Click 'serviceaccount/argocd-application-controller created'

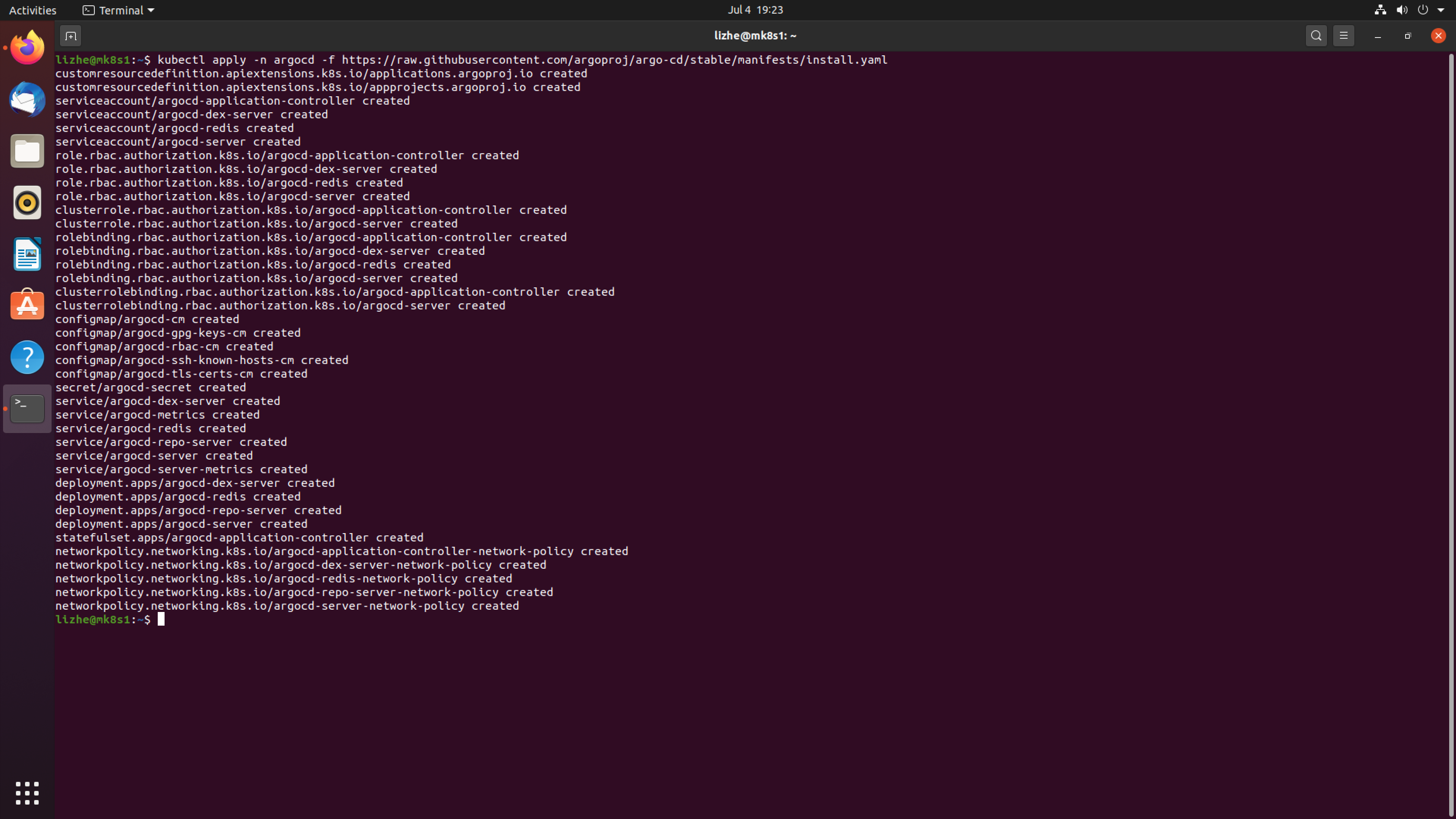coord(232,100)
